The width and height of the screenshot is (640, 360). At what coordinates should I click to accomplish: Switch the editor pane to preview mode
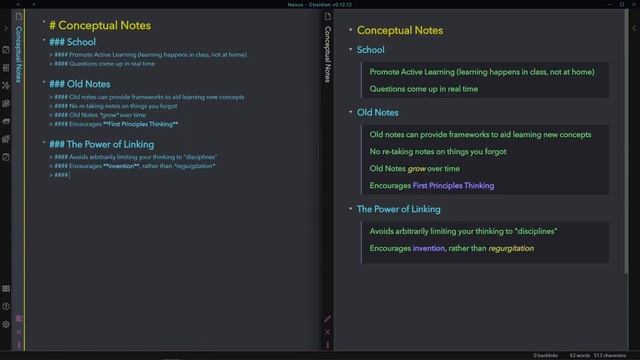(19, 318)
